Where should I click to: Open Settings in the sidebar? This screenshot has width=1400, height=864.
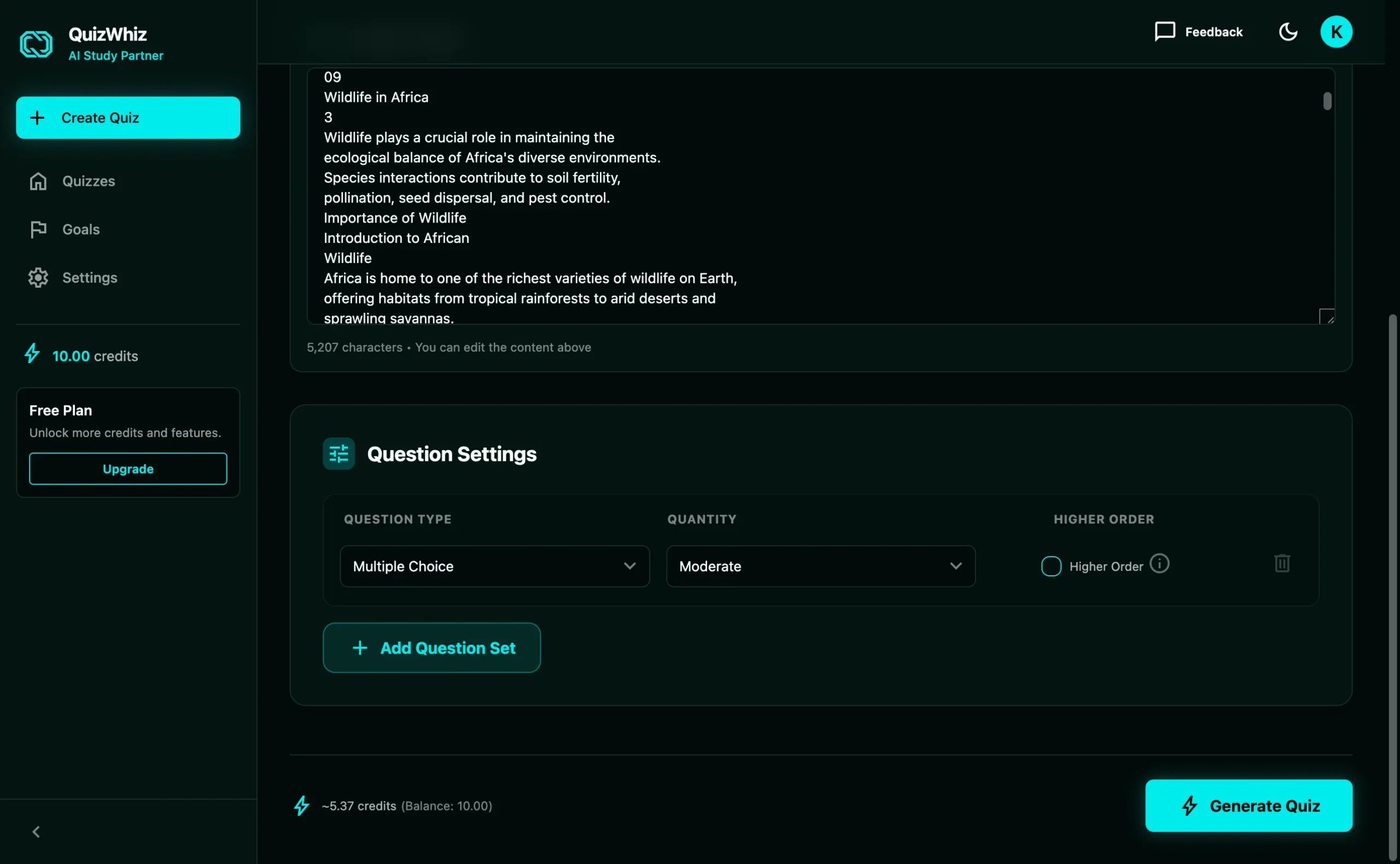click(x=128, y=278)
